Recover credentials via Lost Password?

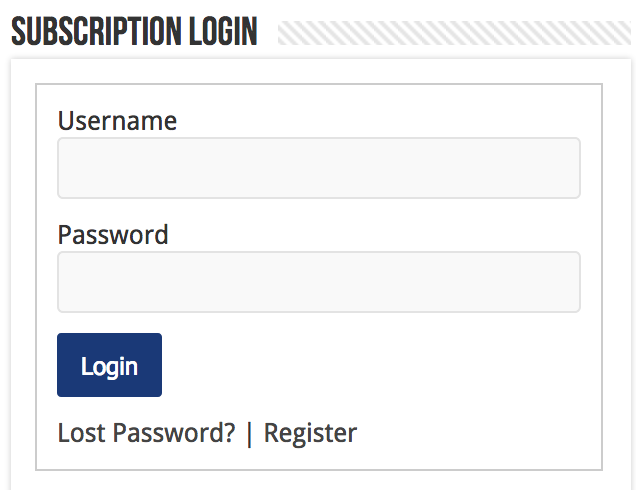(x=146, y=433)
